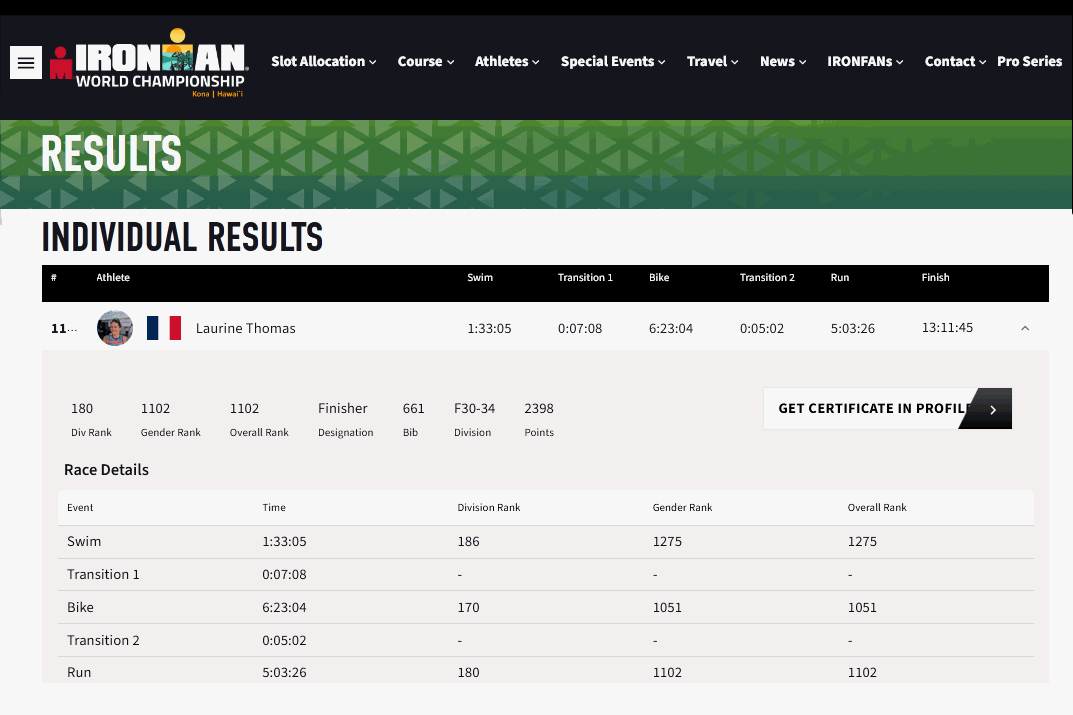Click the IRONMAN World Championship logo
Viewport: 1073px width, 715px height.
tap(148, 62)
